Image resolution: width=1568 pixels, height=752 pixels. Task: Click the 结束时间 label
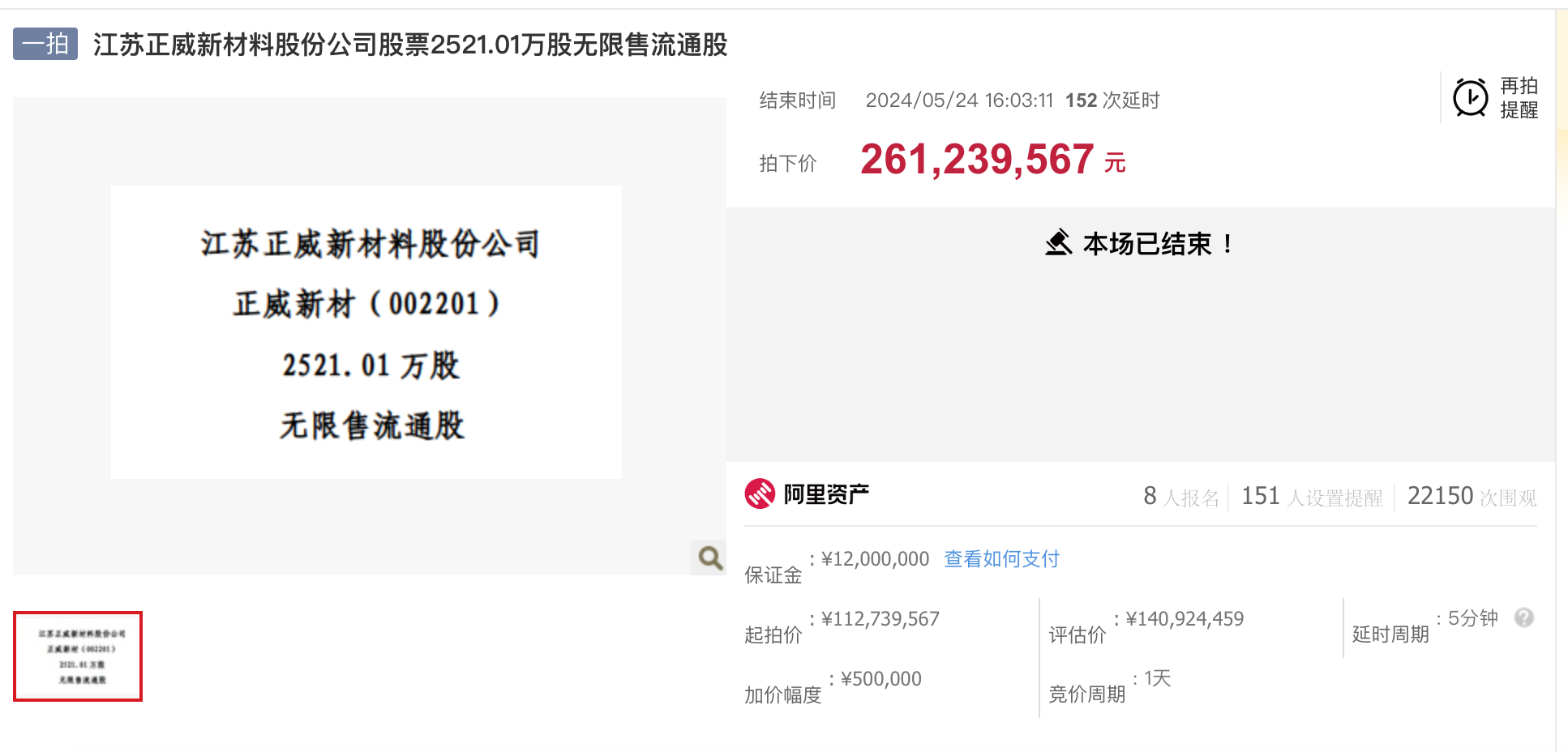pyautogui.click(x=798, y=100)
